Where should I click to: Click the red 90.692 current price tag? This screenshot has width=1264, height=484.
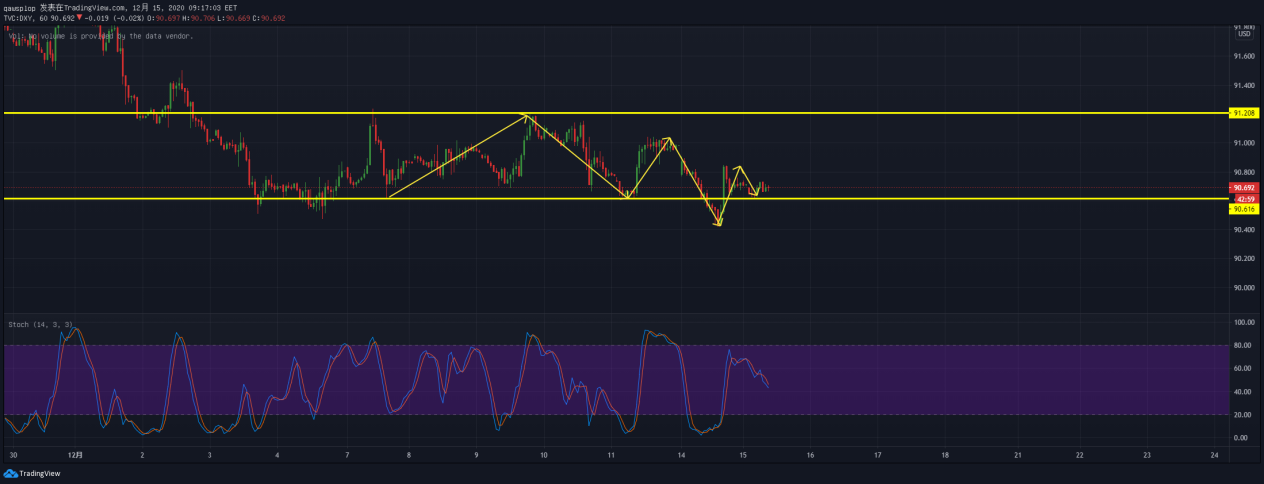[x=1244, y=187]
